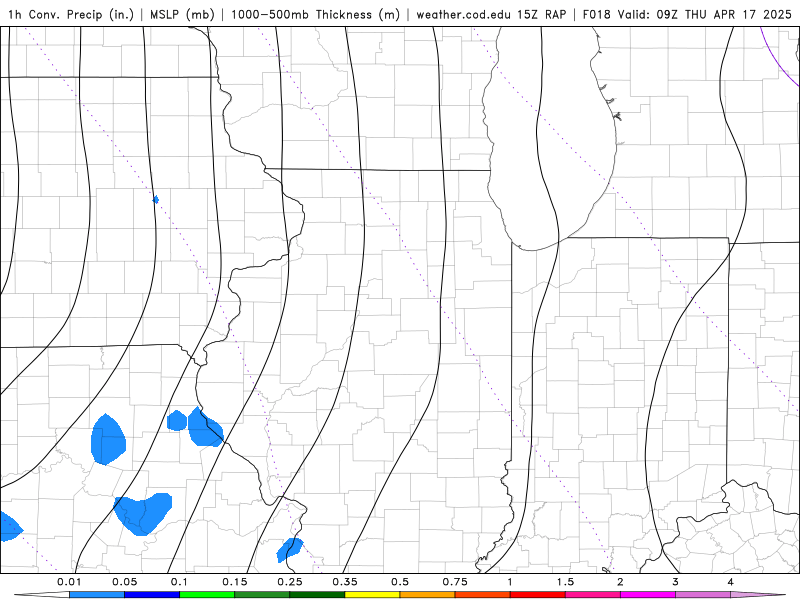The height and width of the screenshot is (600, 800).
Task: Click the 'MSLP (mb)' title label
Action: click(x=182, y=14)
